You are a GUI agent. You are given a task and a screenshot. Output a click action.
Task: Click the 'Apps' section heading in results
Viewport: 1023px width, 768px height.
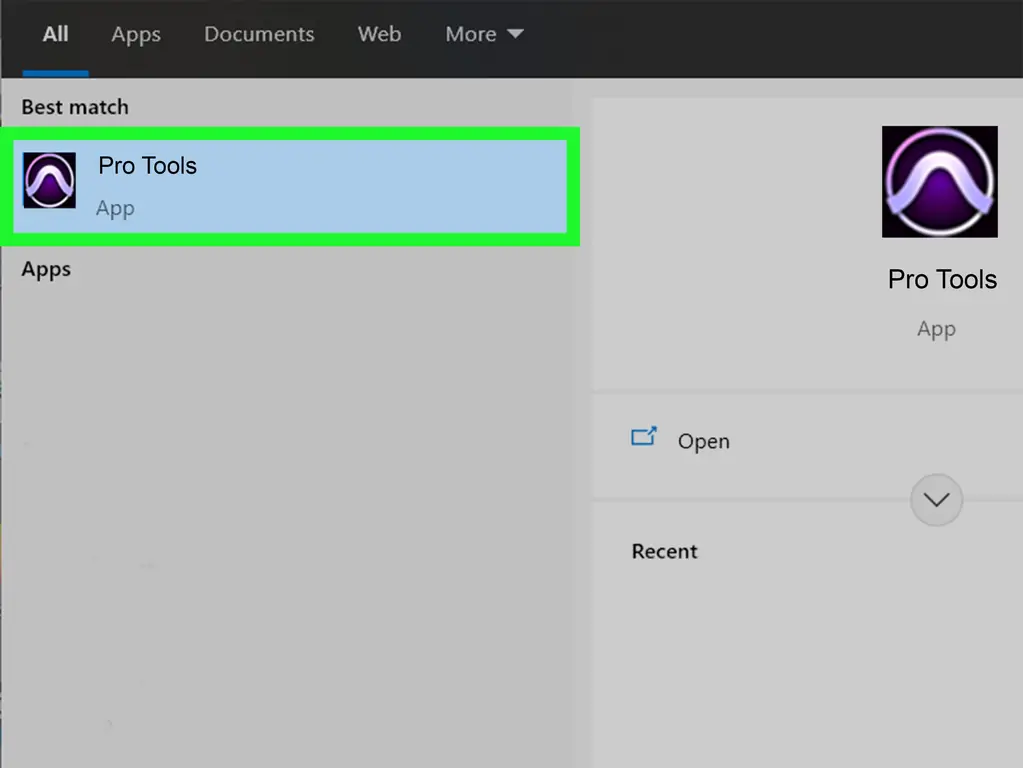coord(46,269)
